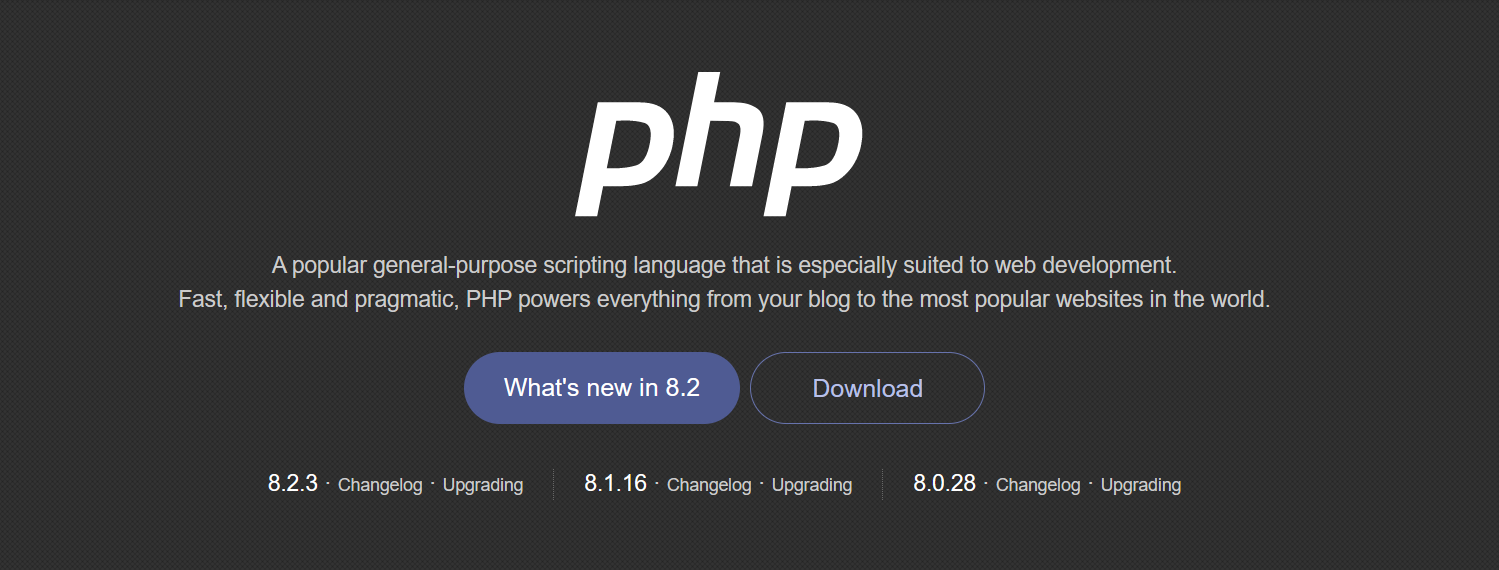The height and width of the screenshot is (570, 1499).
Task: Click the text starting "A popular general-purpose scripting language"
Action: coord(724,266)
